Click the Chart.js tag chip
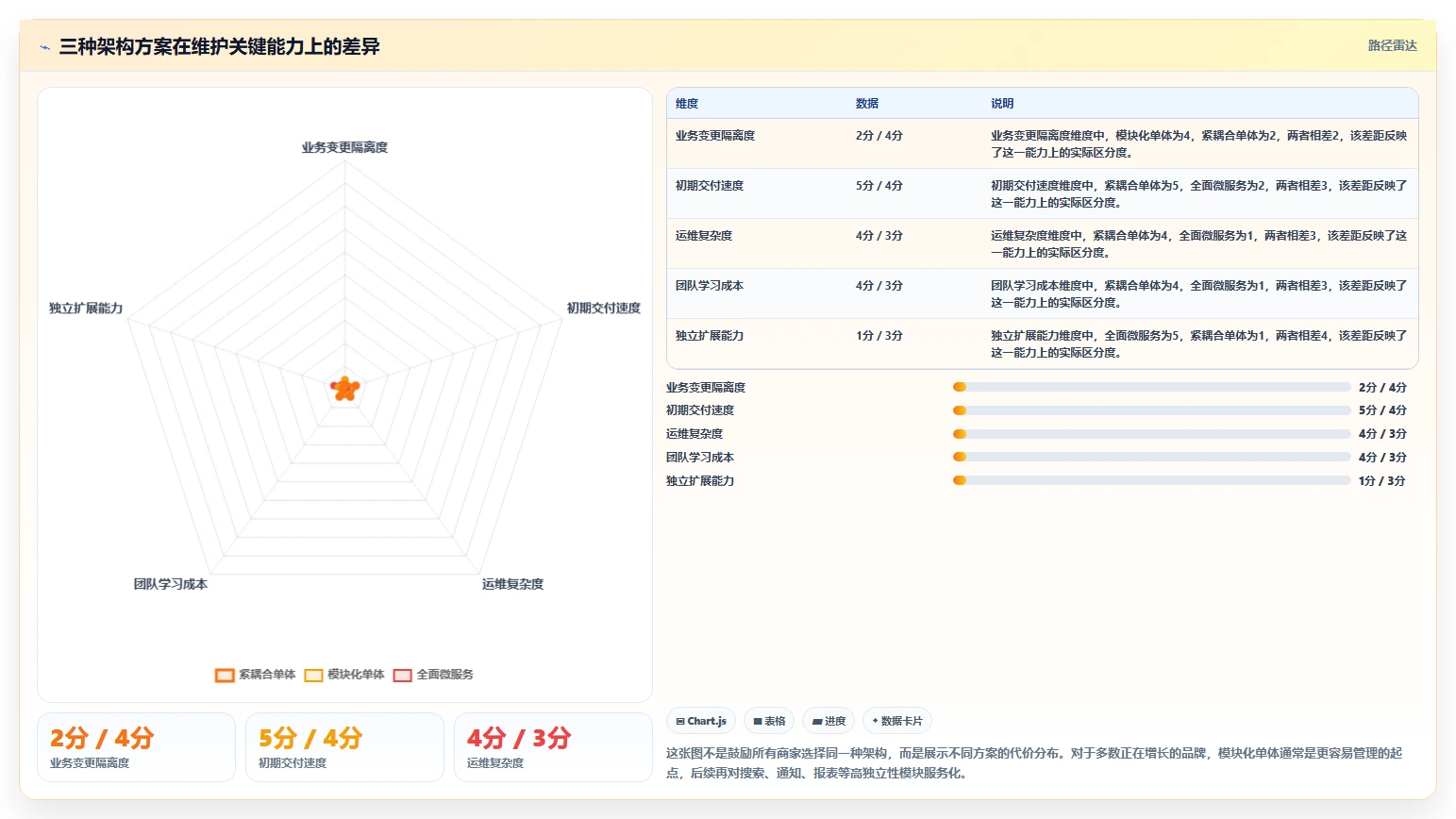Viewport: 1456px width, 819px height. tap(701, 721)
